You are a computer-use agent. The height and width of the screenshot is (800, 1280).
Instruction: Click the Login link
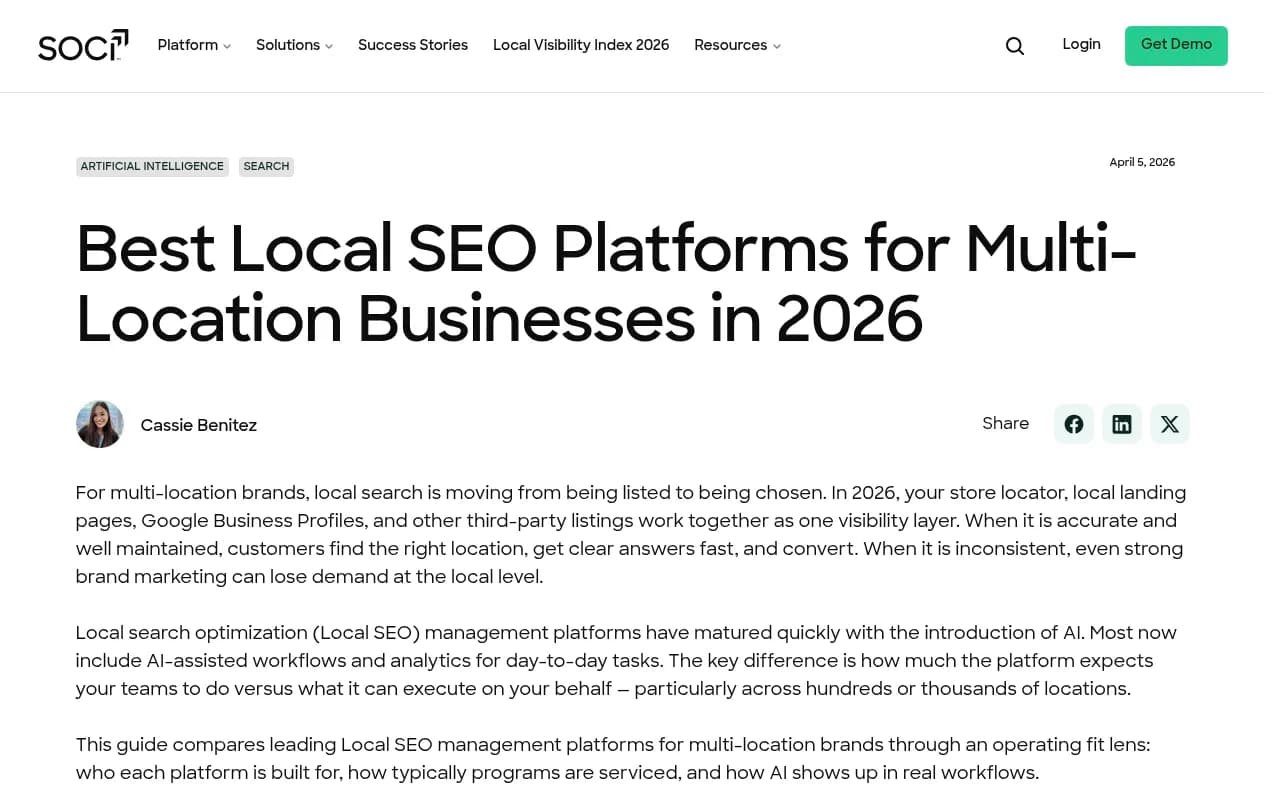tap(1081, 45)
